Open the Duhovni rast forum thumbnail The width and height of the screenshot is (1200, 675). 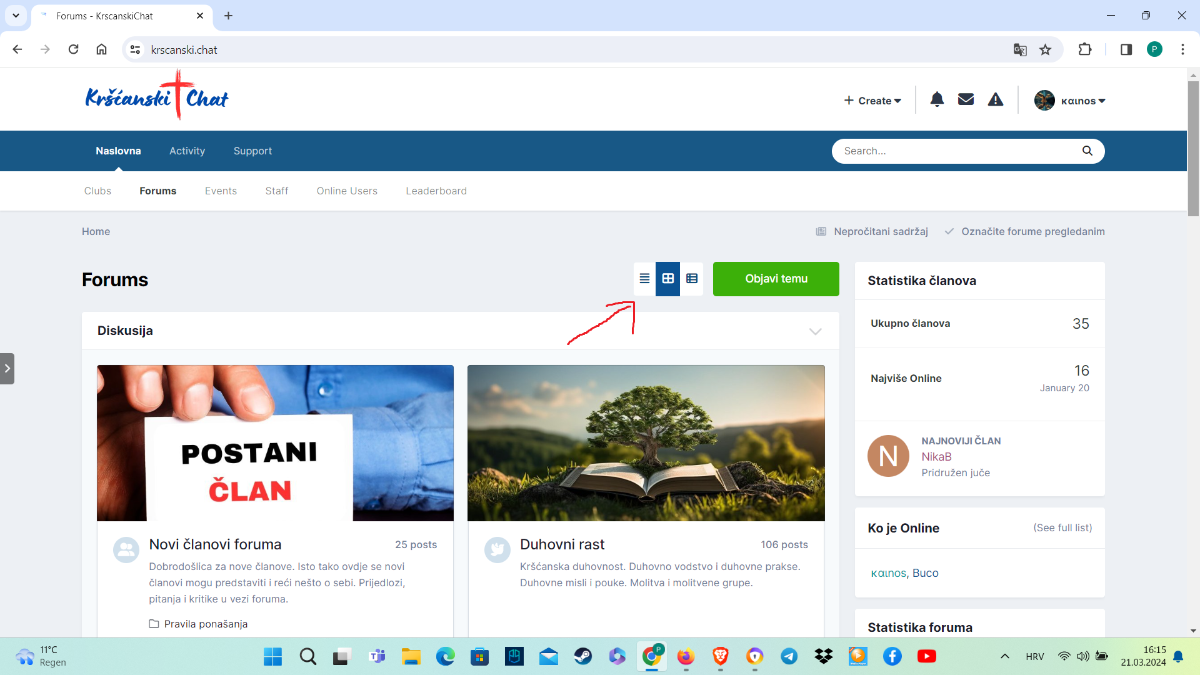(646, 442)
